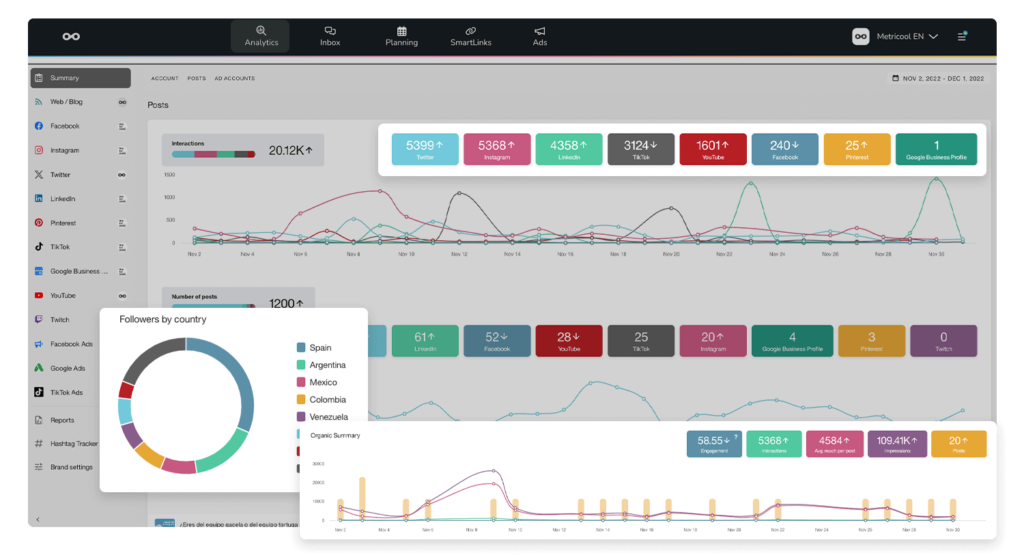Click the YouTube 28 posts card
Viewport: 1024px width, 555px height.
coord(569,341)
